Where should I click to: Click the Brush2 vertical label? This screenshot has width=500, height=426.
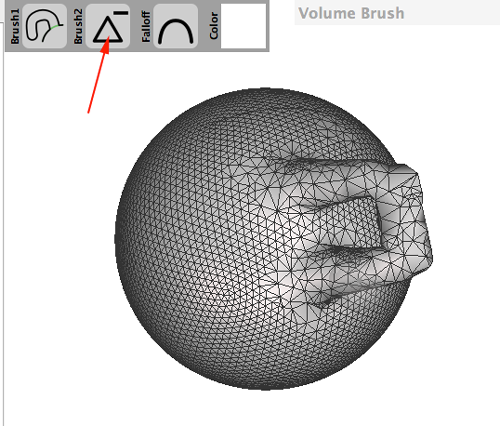pyautogui.click(x=78, y=26)
